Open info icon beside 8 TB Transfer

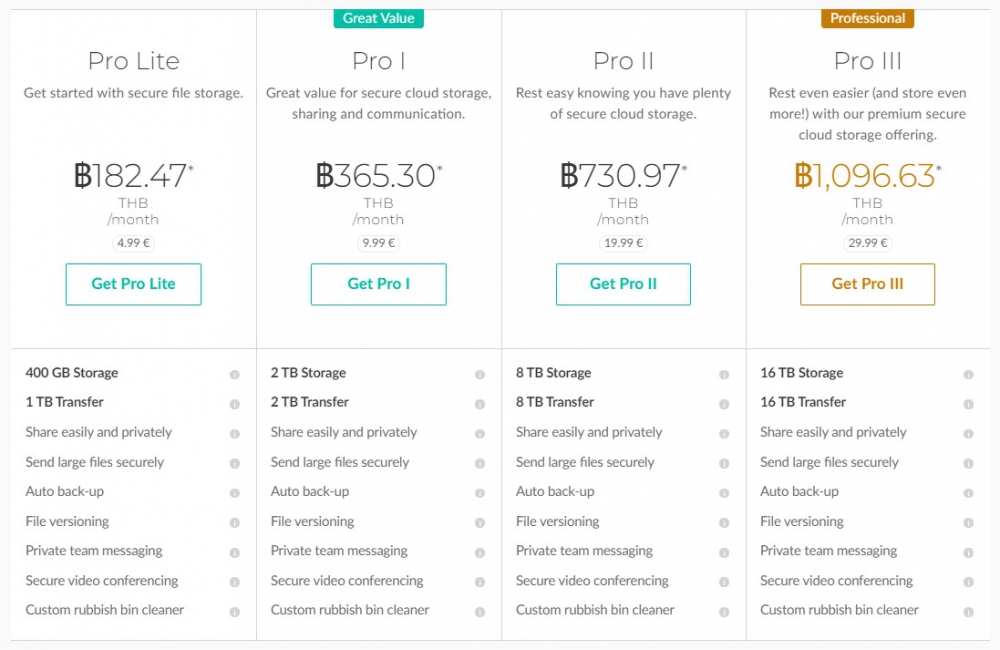point(724,404)
